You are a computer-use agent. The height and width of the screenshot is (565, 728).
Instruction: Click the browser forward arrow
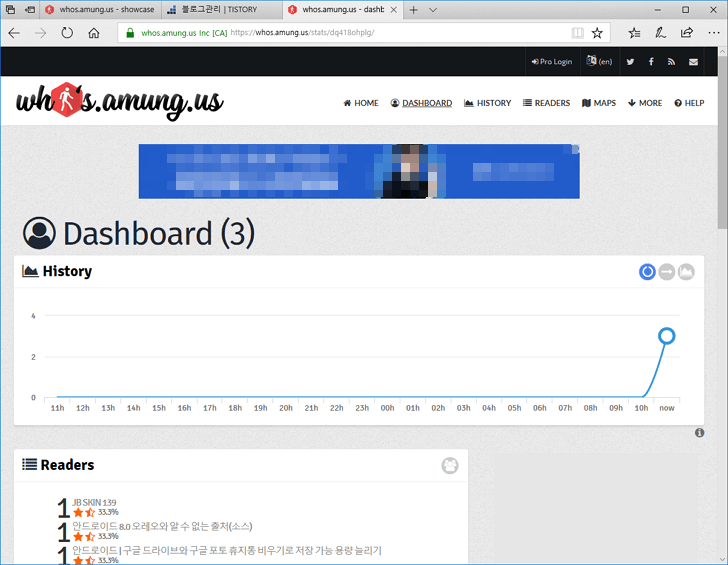pos(40,33)
